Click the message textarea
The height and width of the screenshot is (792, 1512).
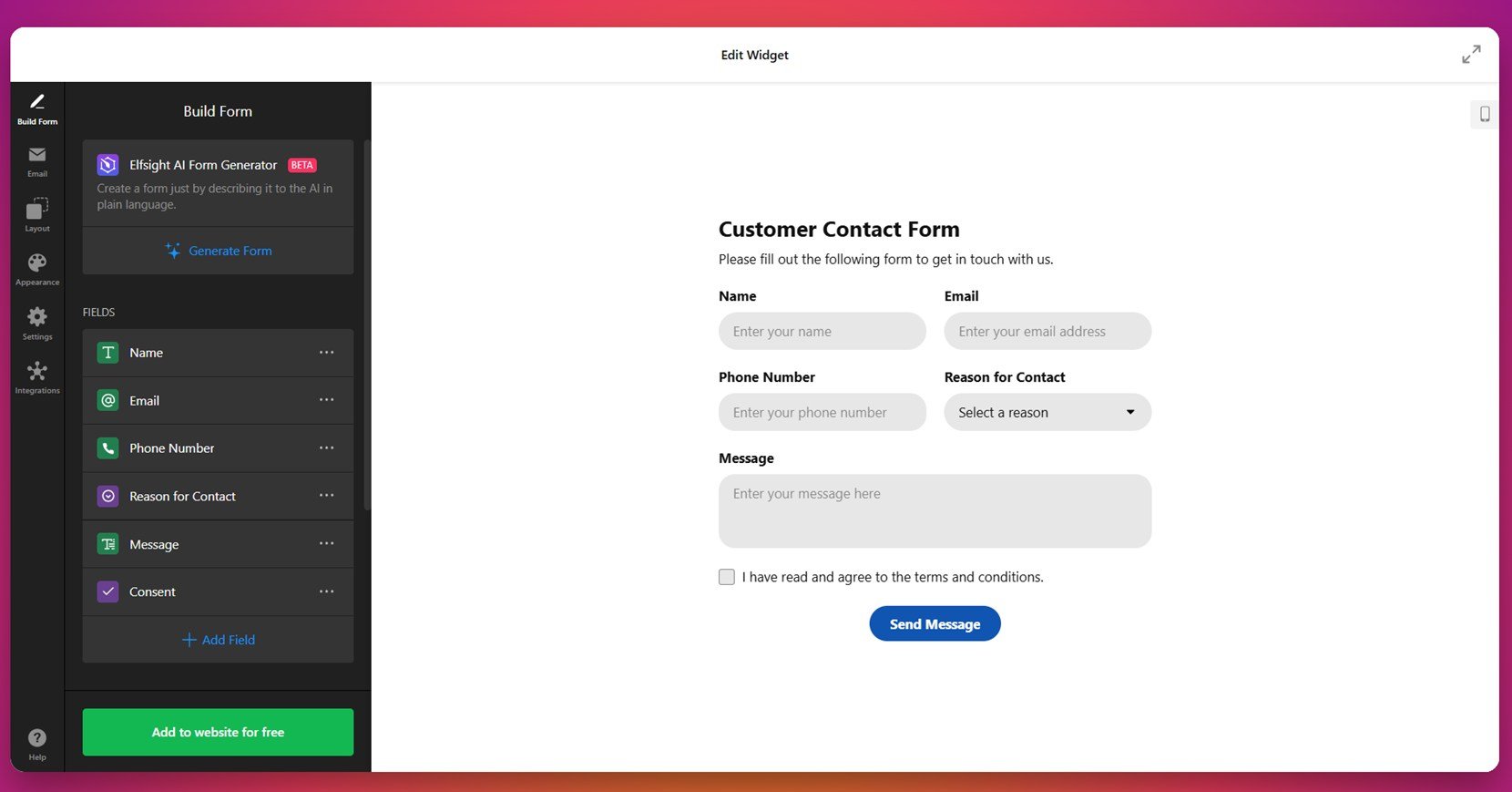(935, 511)
